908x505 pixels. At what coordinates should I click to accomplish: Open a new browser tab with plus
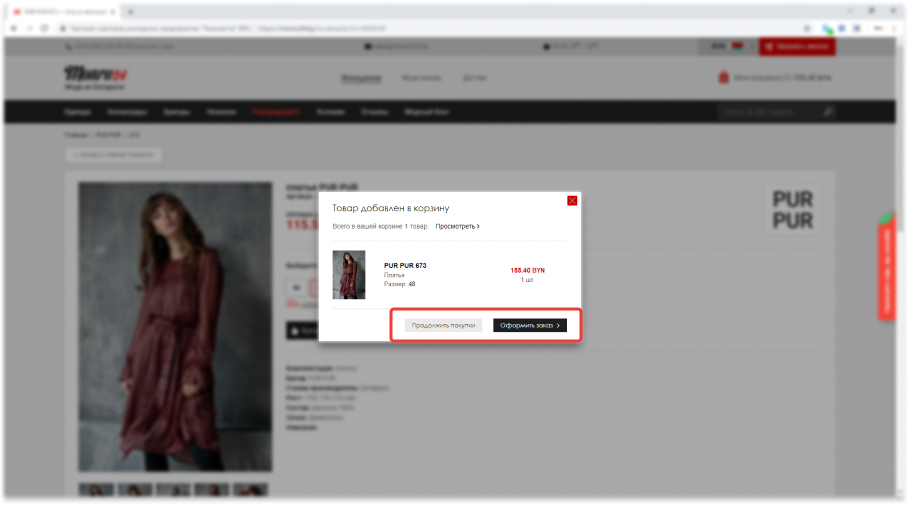coord(130,12)
